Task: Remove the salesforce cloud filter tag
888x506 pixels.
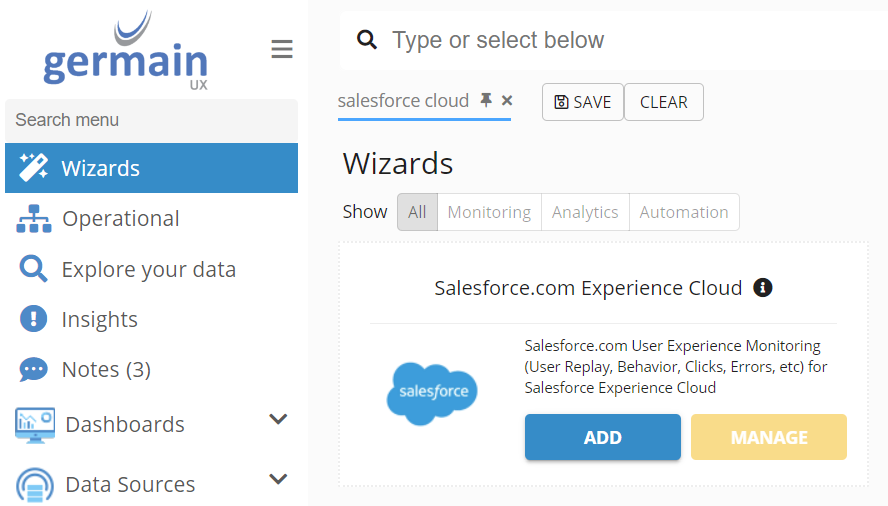Action: click(x=507, y=100)
